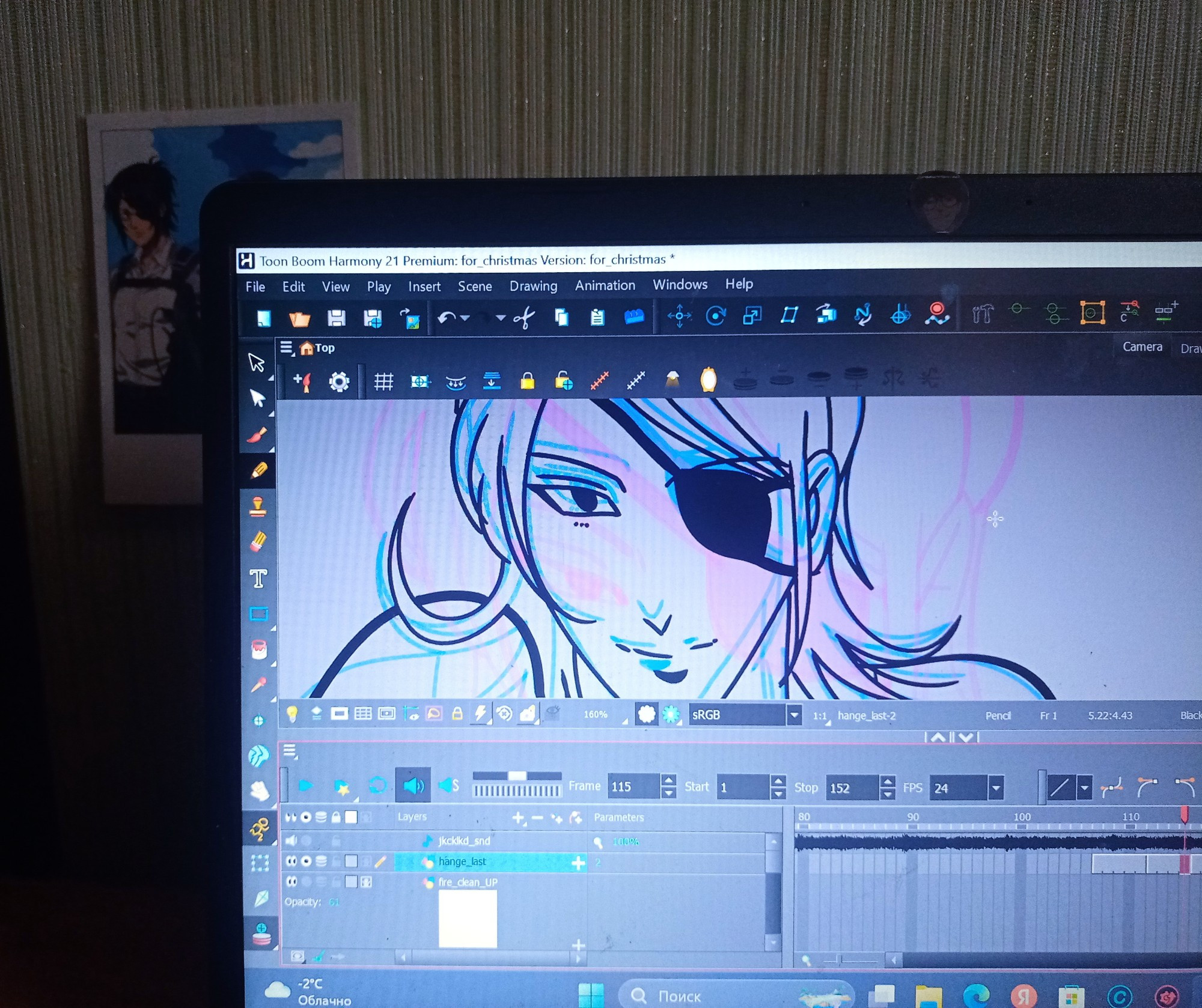Image resolution: width=1202 pixels, height=1008 pixels.
Task: Open the Camera view hamburger menu
Action: point(286,348)
